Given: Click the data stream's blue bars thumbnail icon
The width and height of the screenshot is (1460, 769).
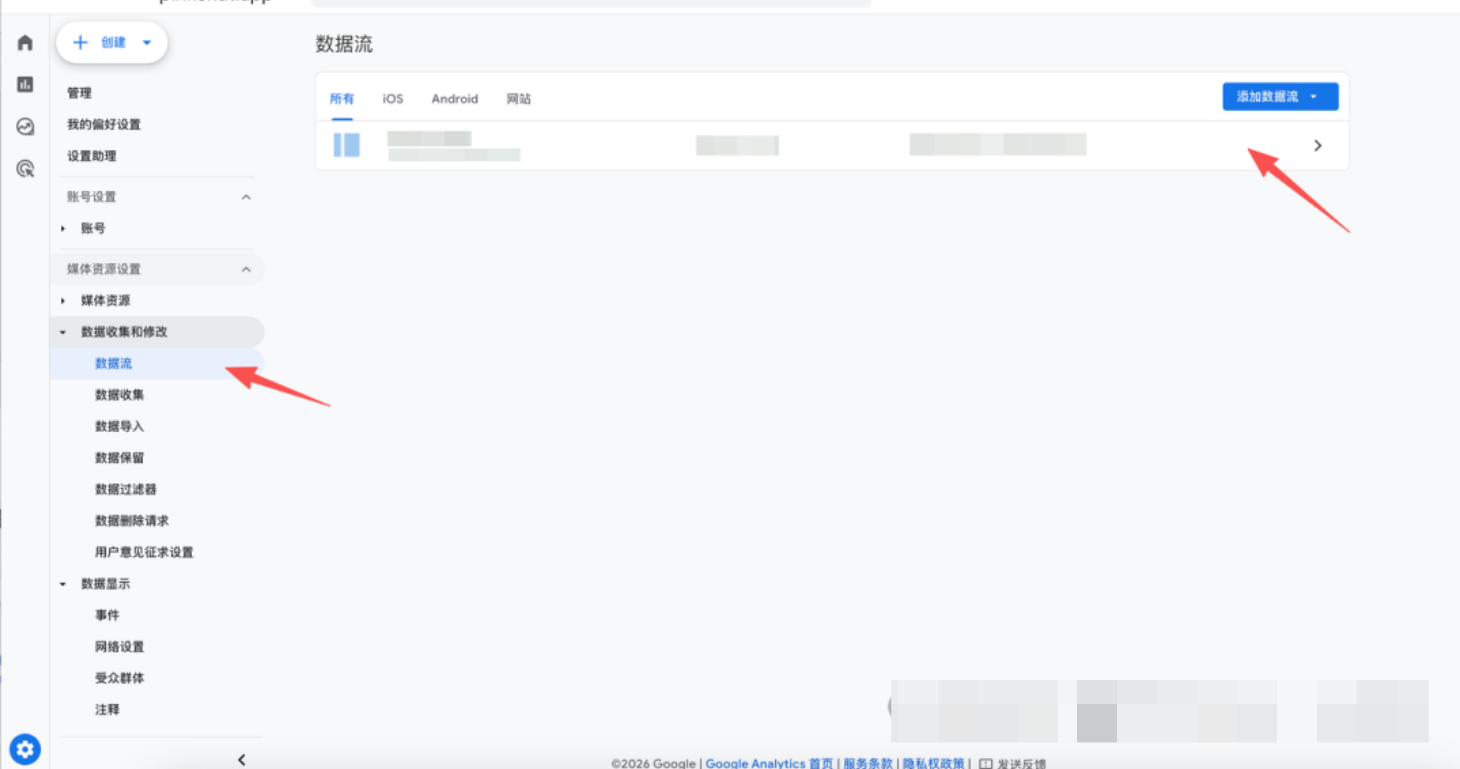Looking at the screenshot, I should [x=345, y=144].
